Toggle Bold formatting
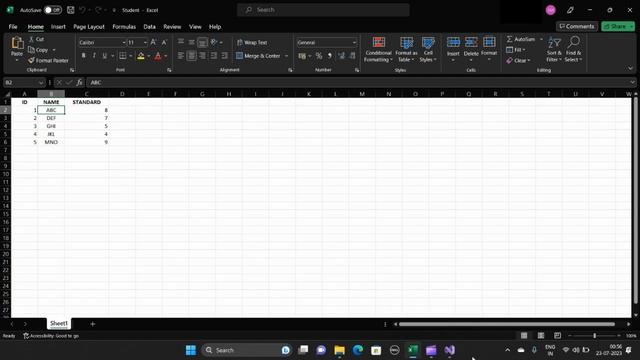640x360 pixels. [84, 56]
